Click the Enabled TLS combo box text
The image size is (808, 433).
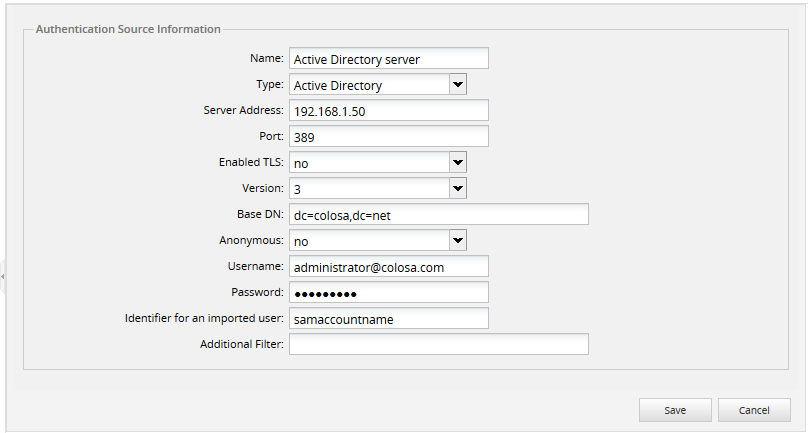tap(368, 162)
